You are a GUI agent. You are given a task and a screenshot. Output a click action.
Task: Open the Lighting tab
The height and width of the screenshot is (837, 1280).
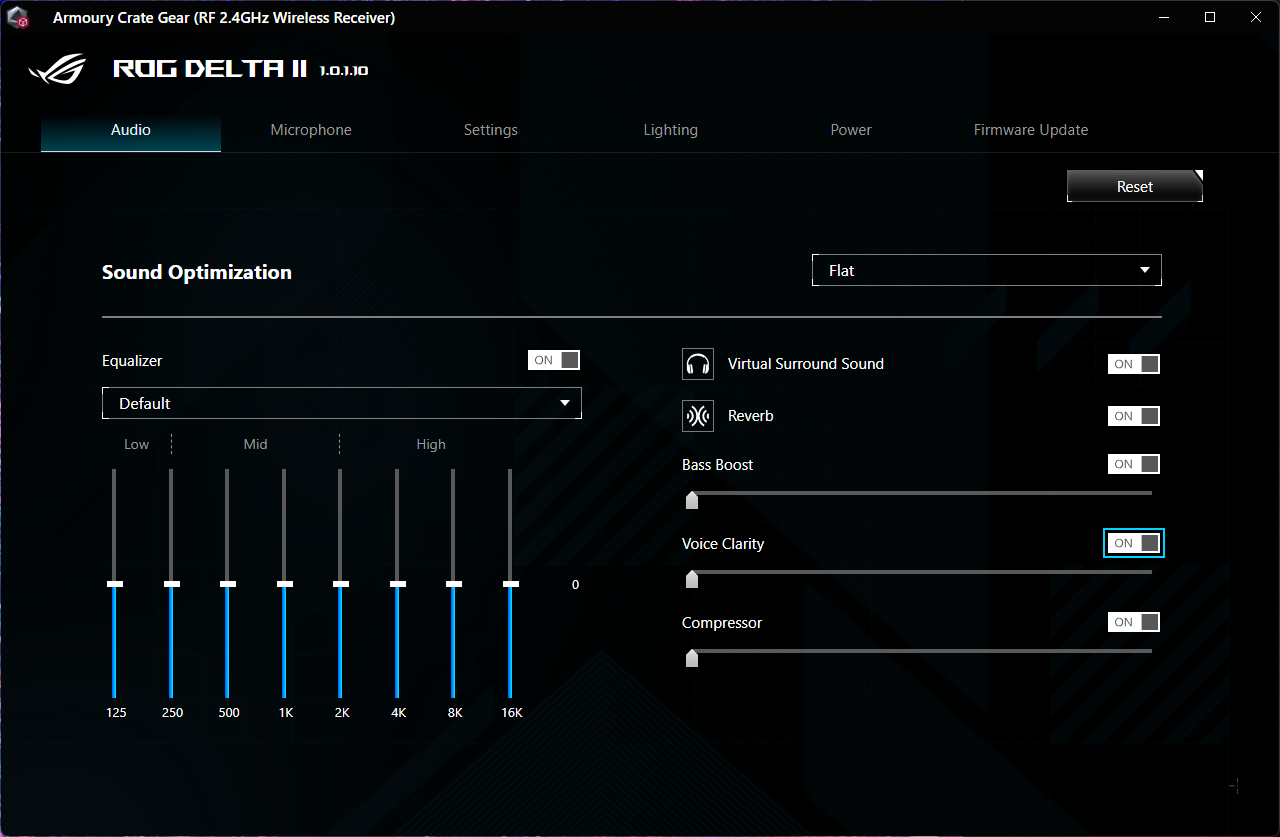click(671, 130)
